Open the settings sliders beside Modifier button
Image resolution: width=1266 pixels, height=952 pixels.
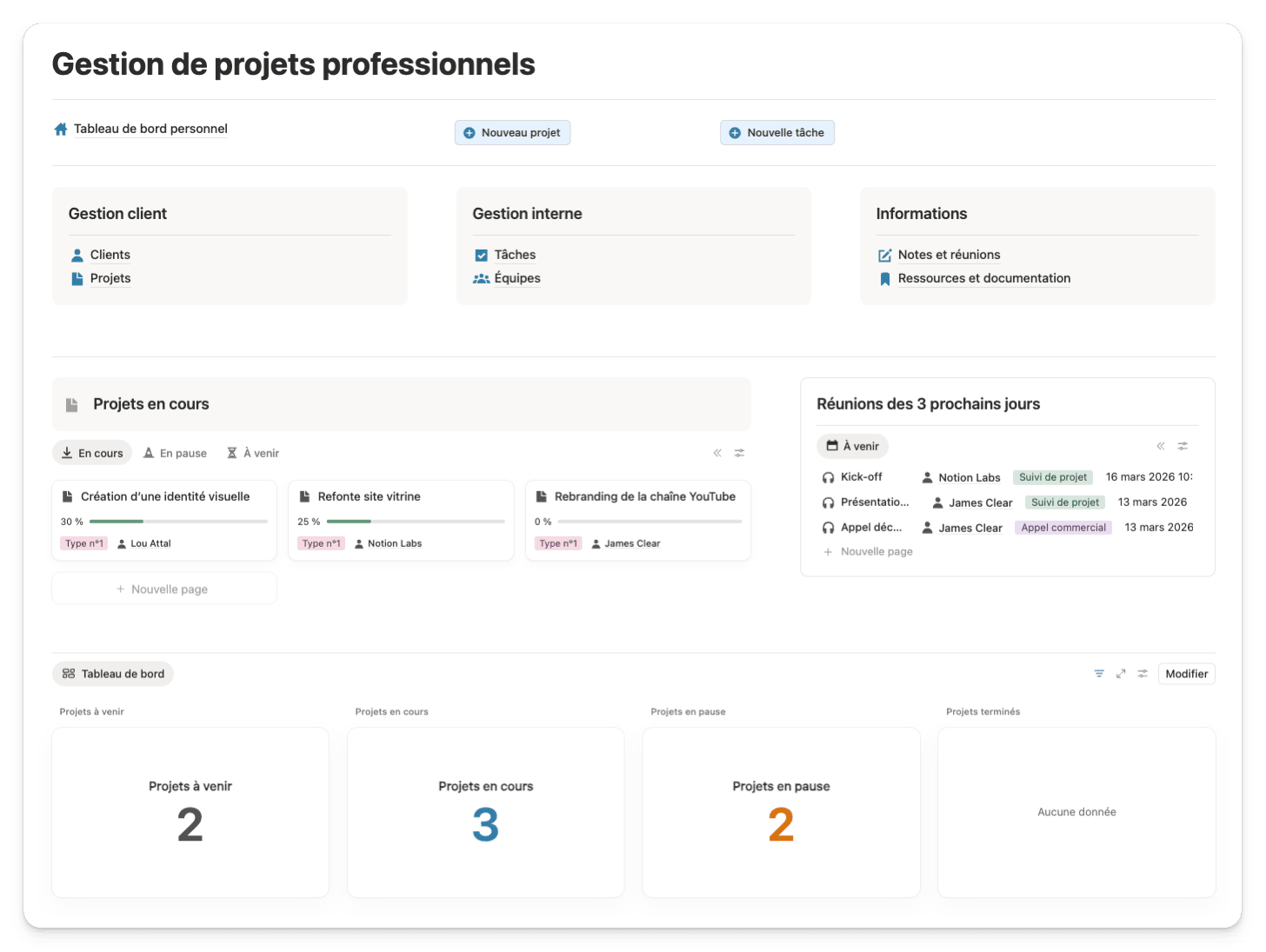1143,674
